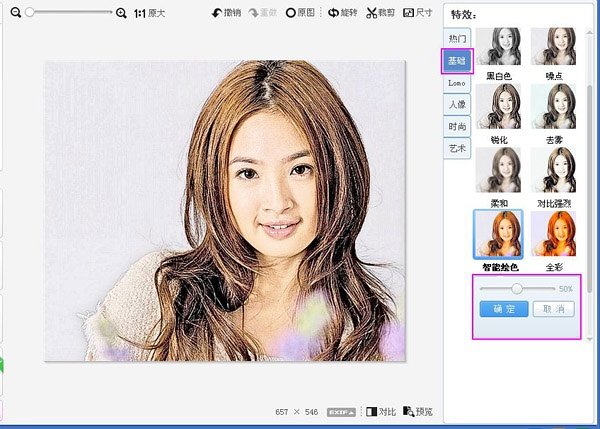600x429 pixels.
Task: Click the zoom out magnifier icon
Action: 16,13
